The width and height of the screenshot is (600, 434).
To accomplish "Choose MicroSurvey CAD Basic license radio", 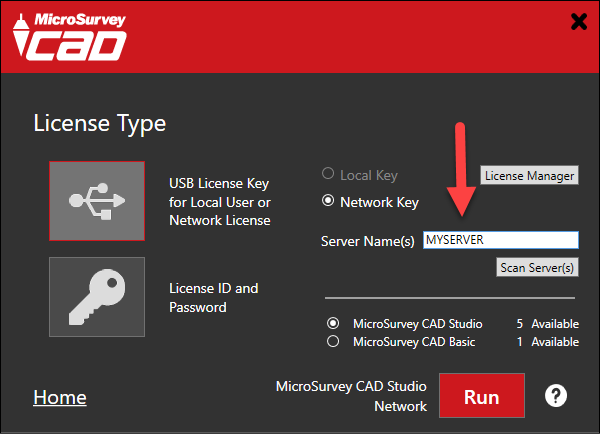I will [333, 341].
